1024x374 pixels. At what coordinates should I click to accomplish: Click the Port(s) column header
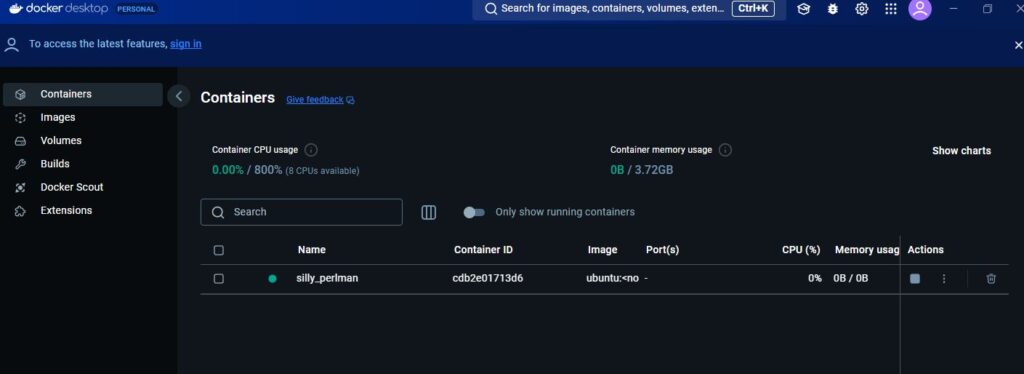(662, 250)
